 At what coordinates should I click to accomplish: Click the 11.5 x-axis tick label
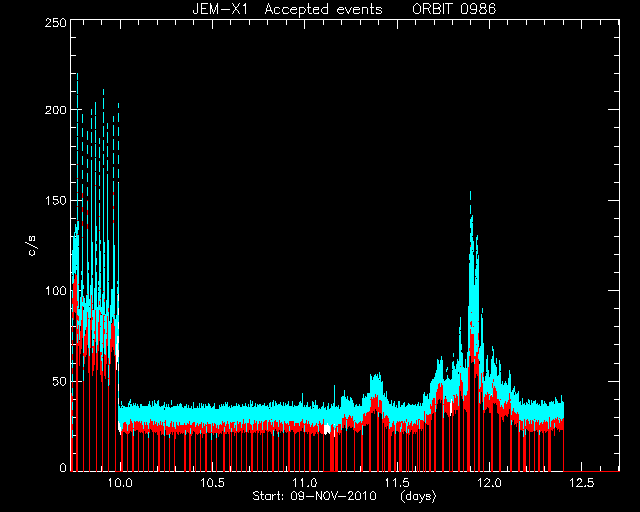point(397,483)
